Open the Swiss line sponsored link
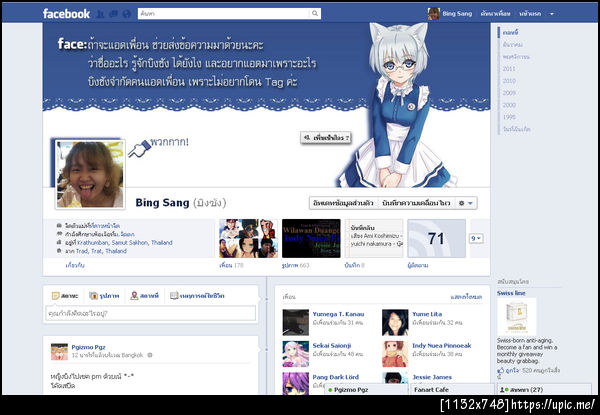Screen dimensions: 600x415 511,293
